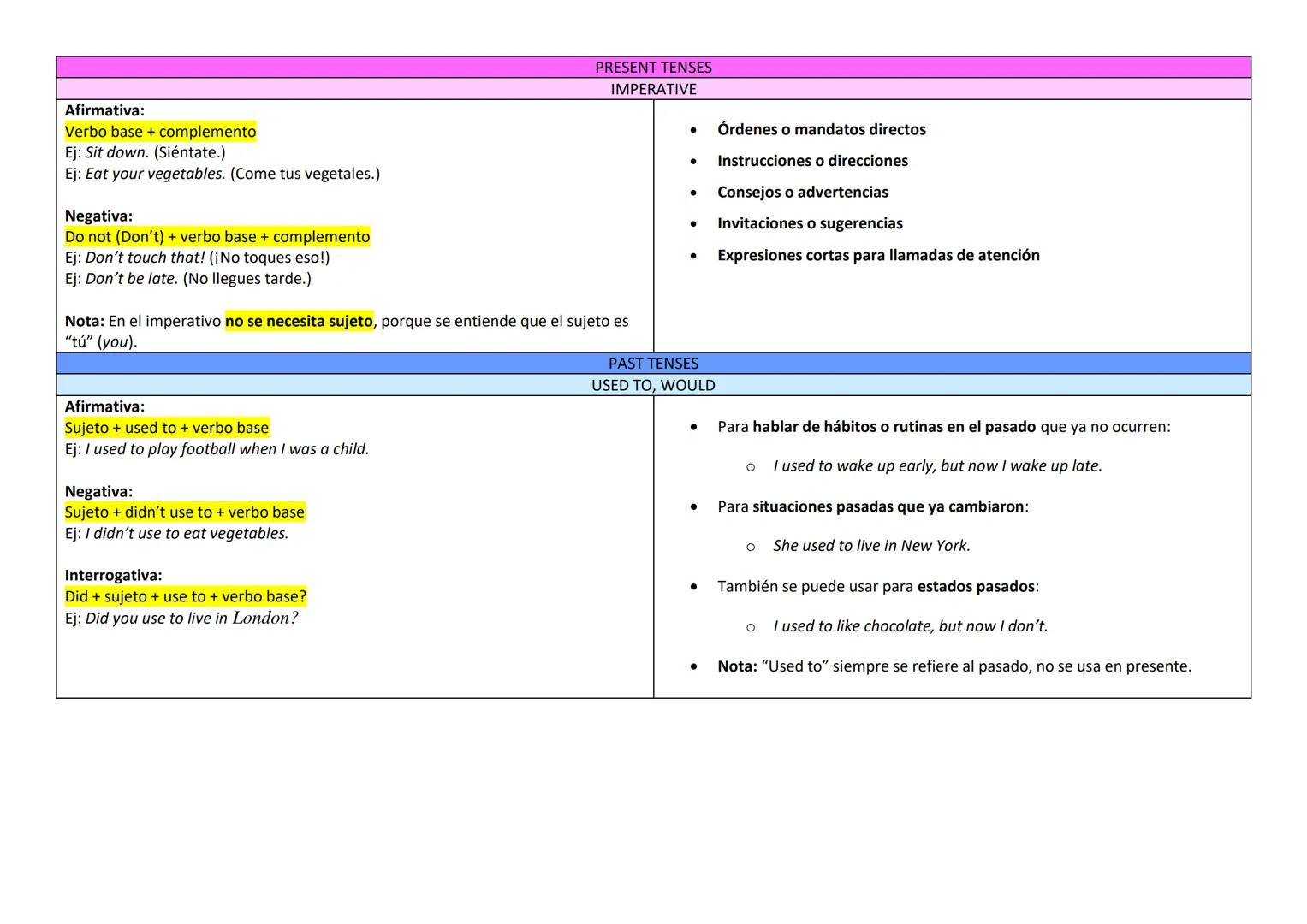Click the PRESENT TENSES header row
1307x924 pixels.
coord(653,67)
